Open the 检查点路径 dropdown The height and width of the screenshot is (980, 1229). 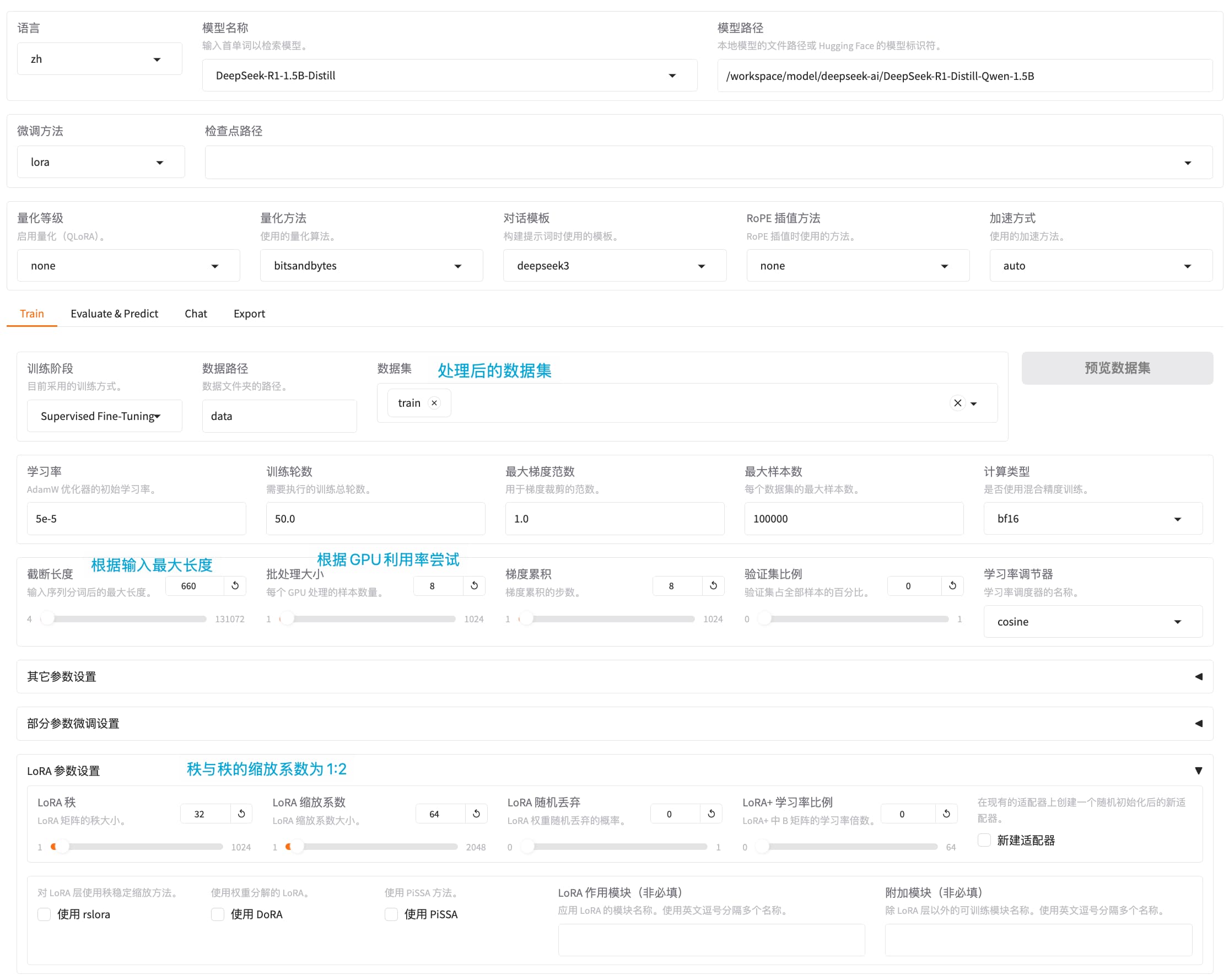coord(708,163)
